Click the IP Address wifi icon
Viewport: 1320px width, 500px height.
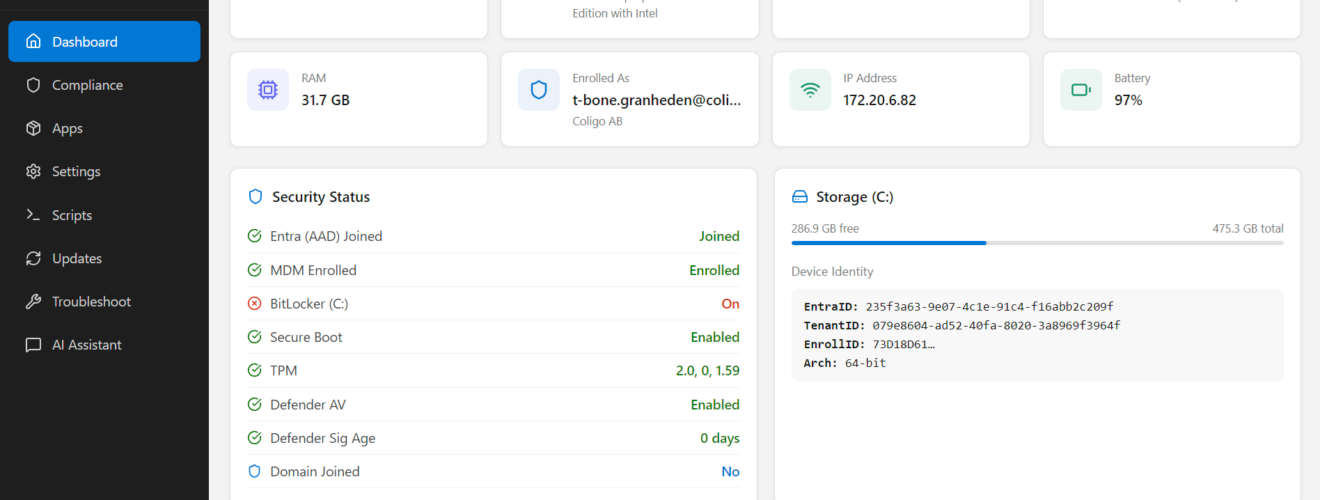(810, 90)
